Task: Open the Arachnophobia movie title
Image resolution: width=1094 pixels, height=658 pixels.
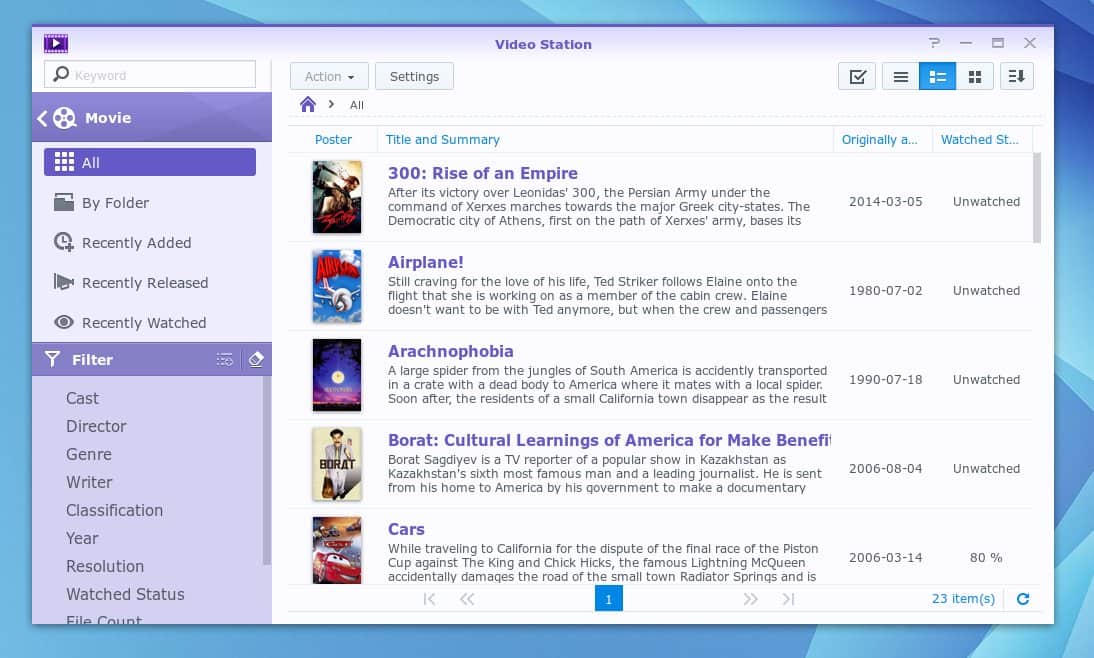Action: [x=450, y=351]
